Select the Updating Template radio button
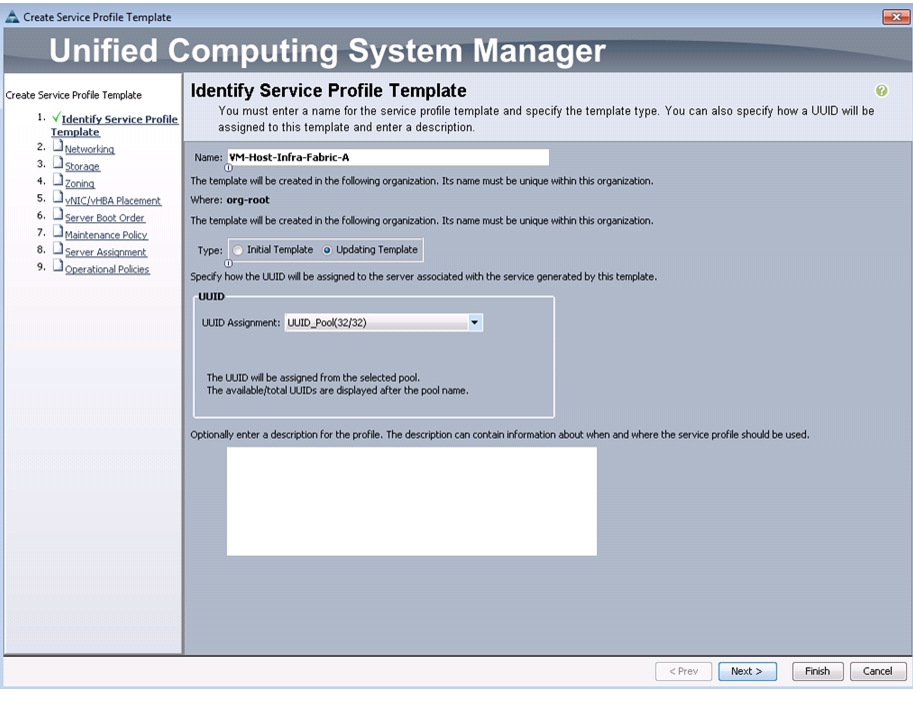 (327, 250)
